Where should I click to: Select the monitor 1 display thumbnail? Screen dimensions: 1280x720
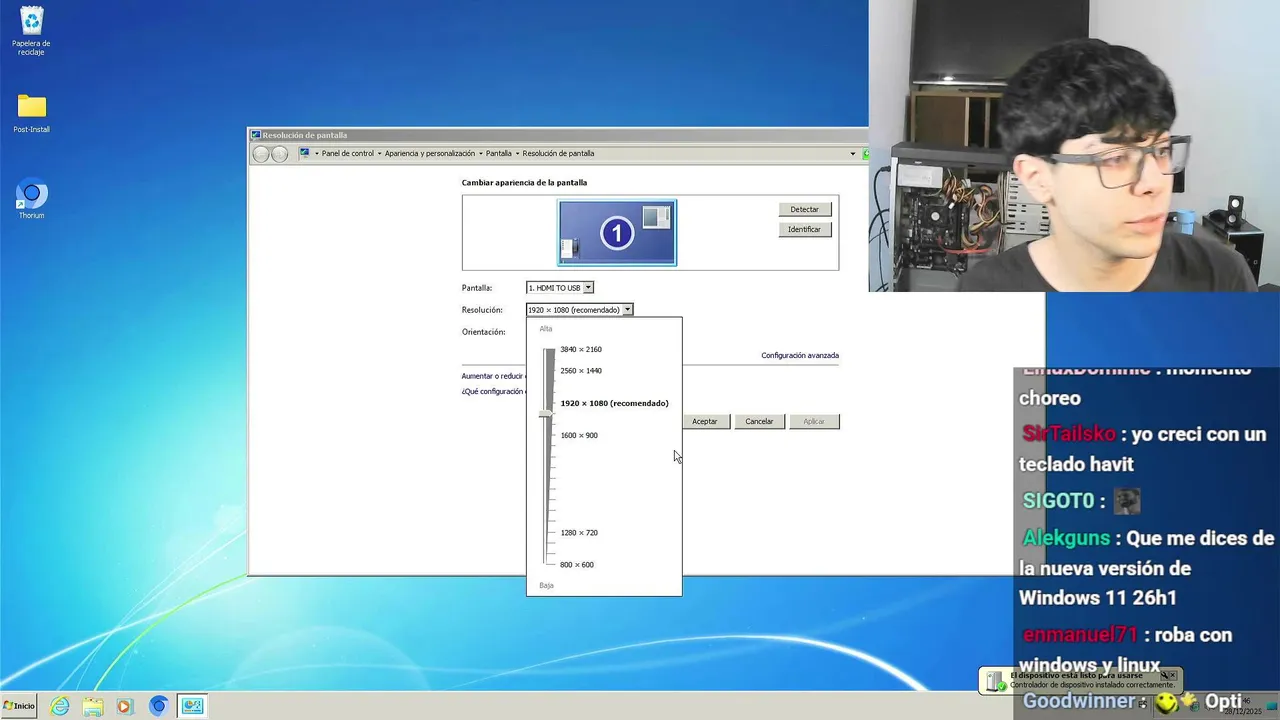tap(617, 233)
